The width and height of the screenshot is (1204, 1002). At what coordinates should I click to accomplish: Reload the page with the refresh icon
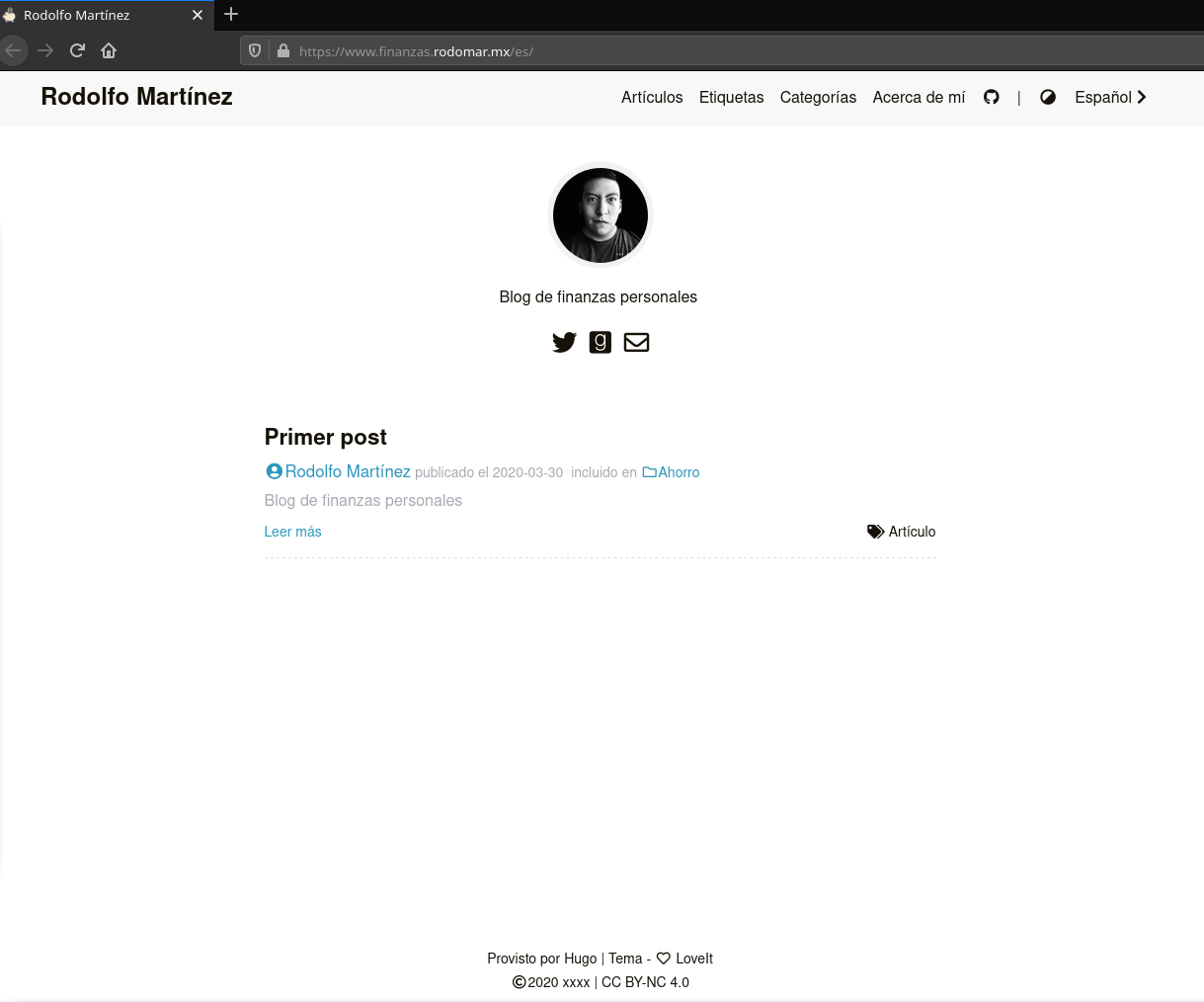click(x=77, y=50)
